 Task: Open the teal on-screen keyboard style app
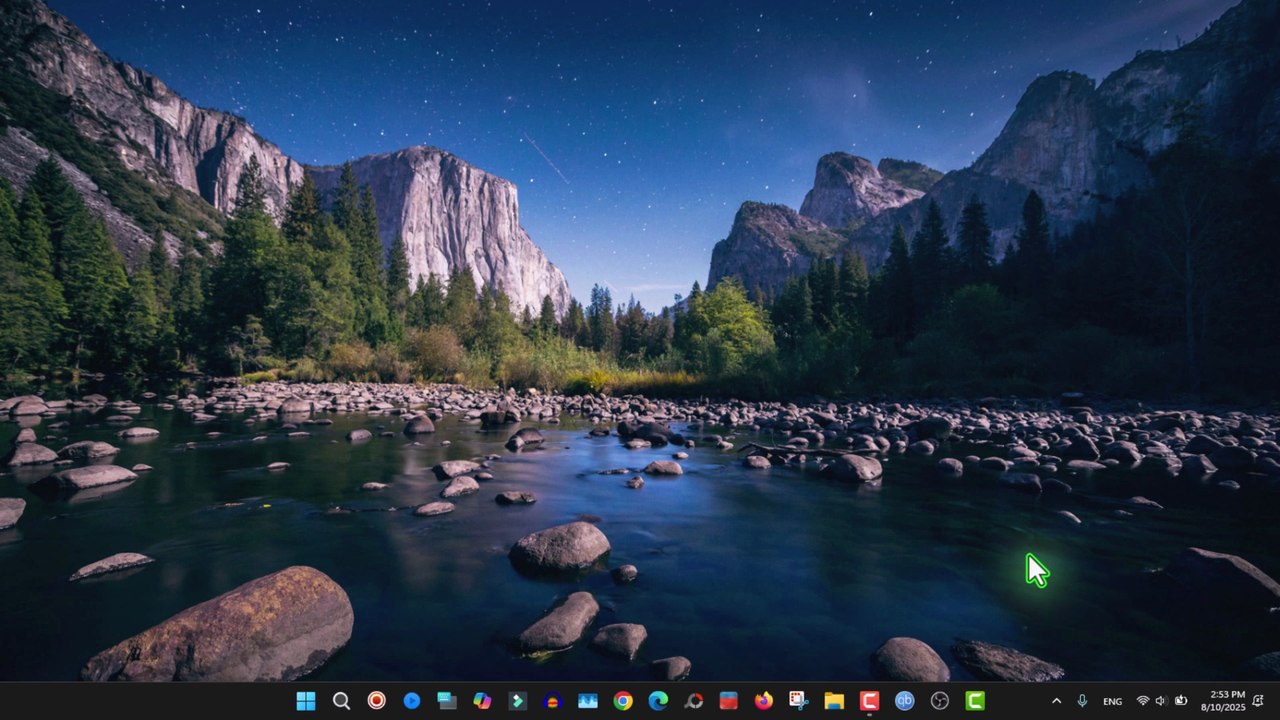coord(447,701)
